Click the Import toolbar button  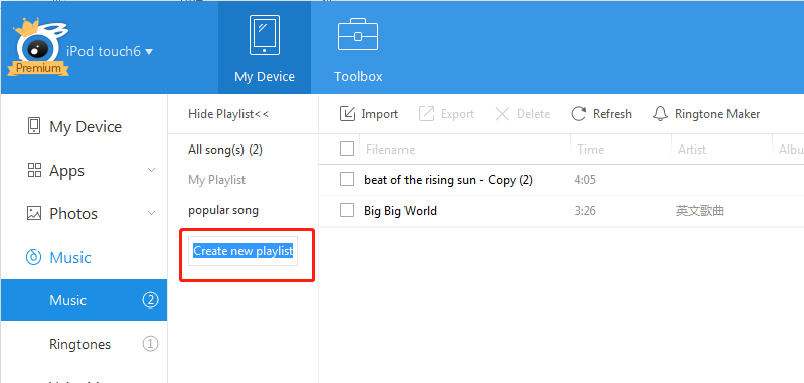tap(369, 114)
